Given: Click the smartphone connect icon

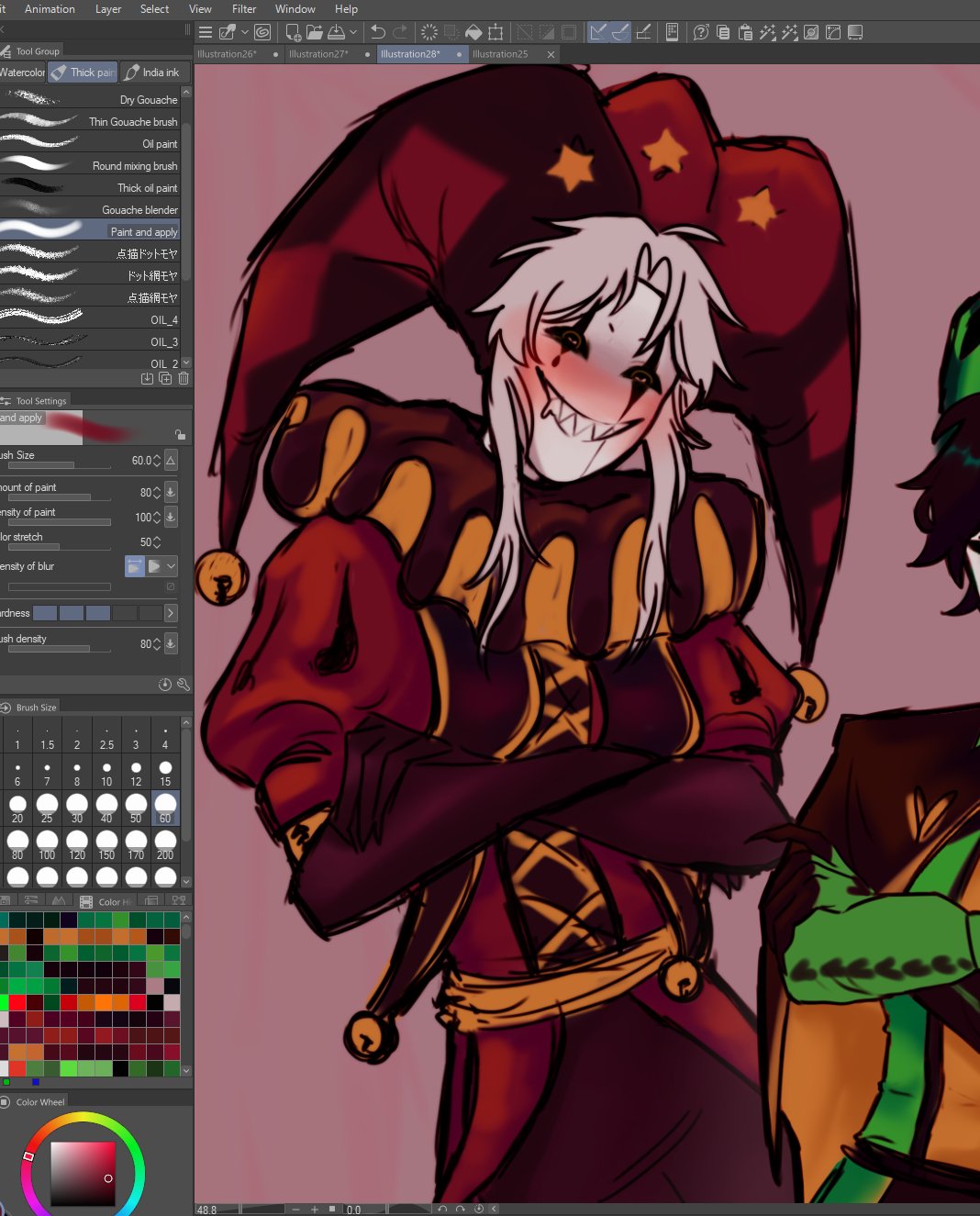Looking at the screenshot, I should point(673,32).
